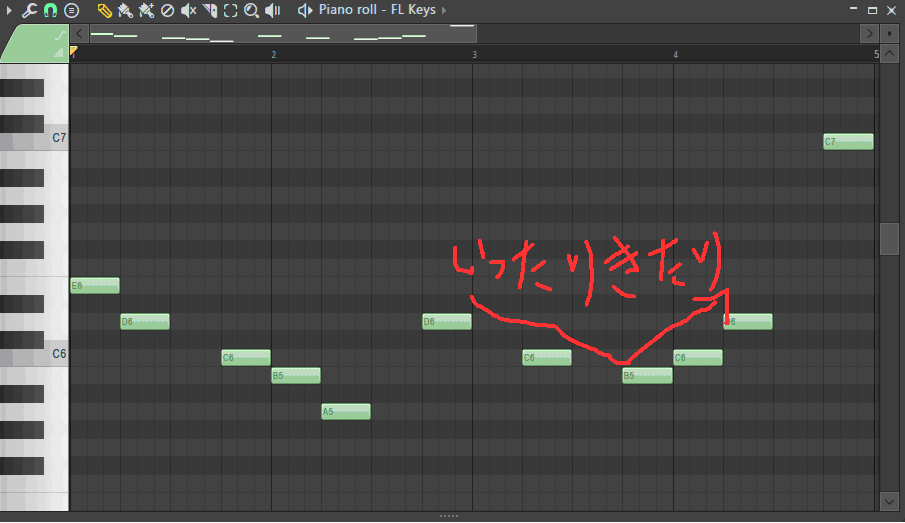Click the 'Piano roll - FL Keys' title

(377, 10)
